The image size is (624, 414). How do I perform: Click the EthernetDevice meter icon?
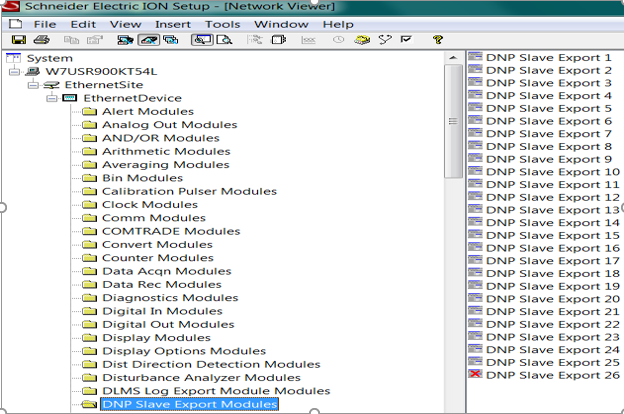[70, 98]
